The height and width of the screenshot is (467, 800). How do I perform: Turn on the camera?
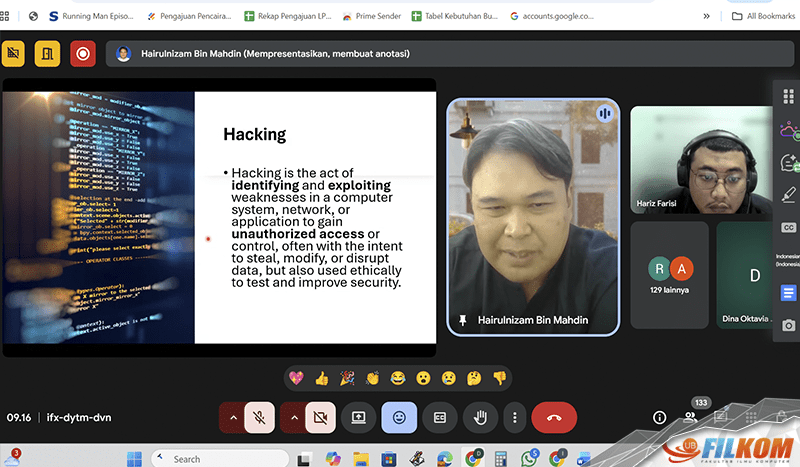pos(319,417)
